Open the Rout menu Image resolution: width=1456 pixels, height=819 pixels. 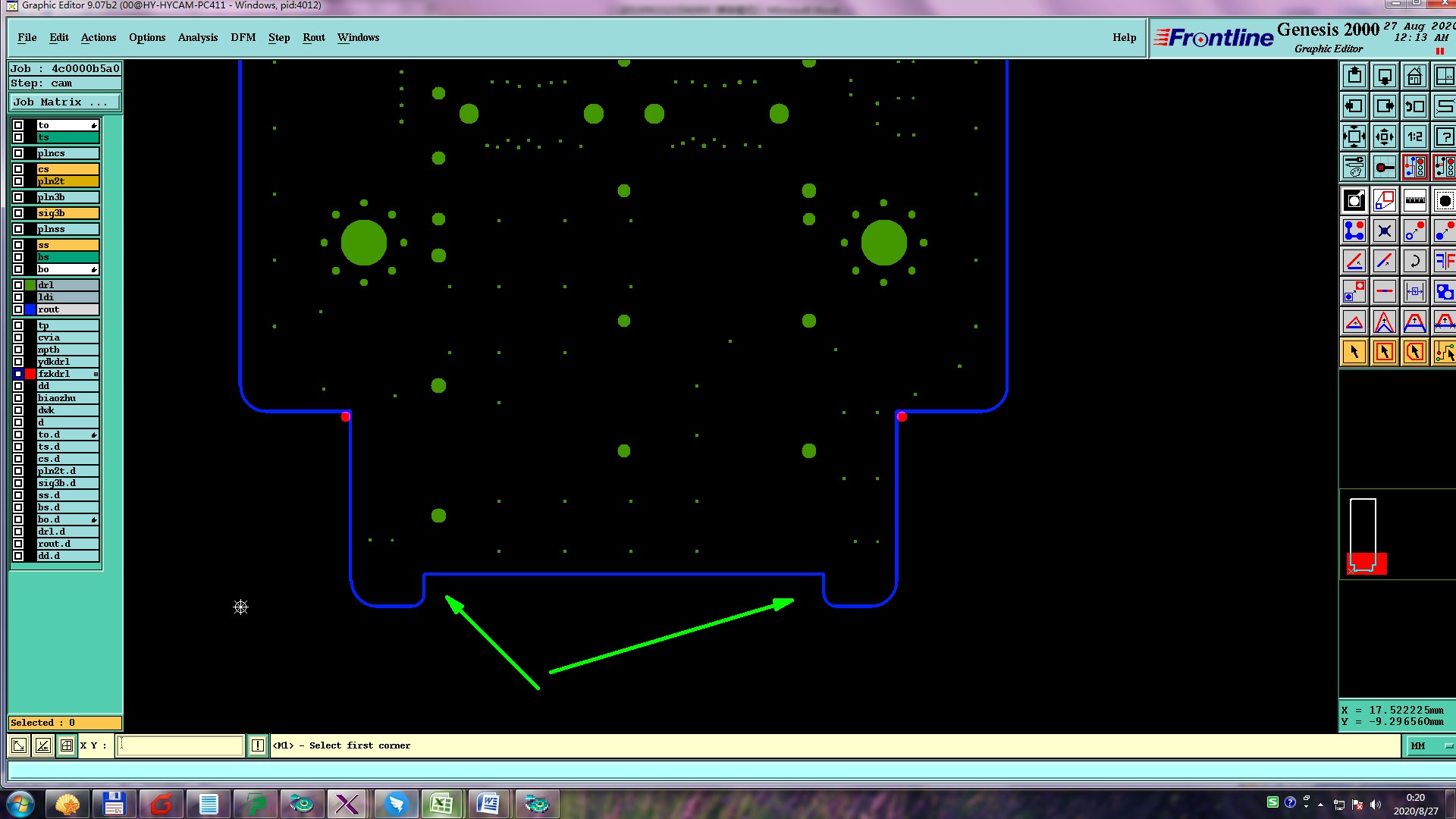click(313, 37)
